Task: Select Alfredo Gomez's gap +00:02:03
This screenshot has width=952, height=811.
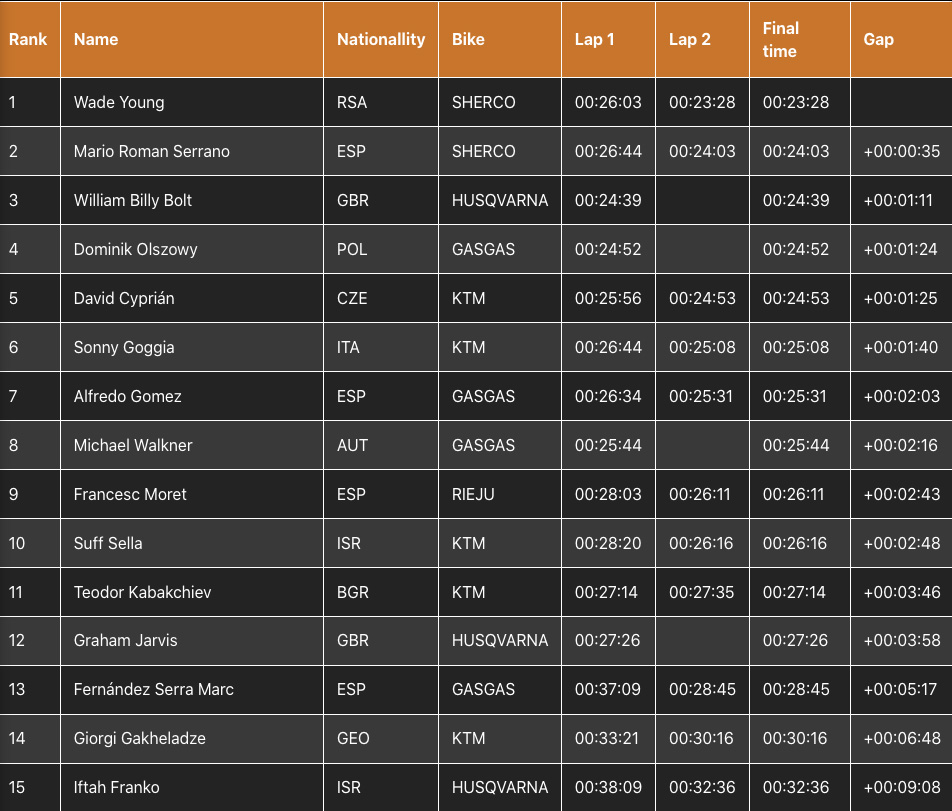Action: point(902,396)
